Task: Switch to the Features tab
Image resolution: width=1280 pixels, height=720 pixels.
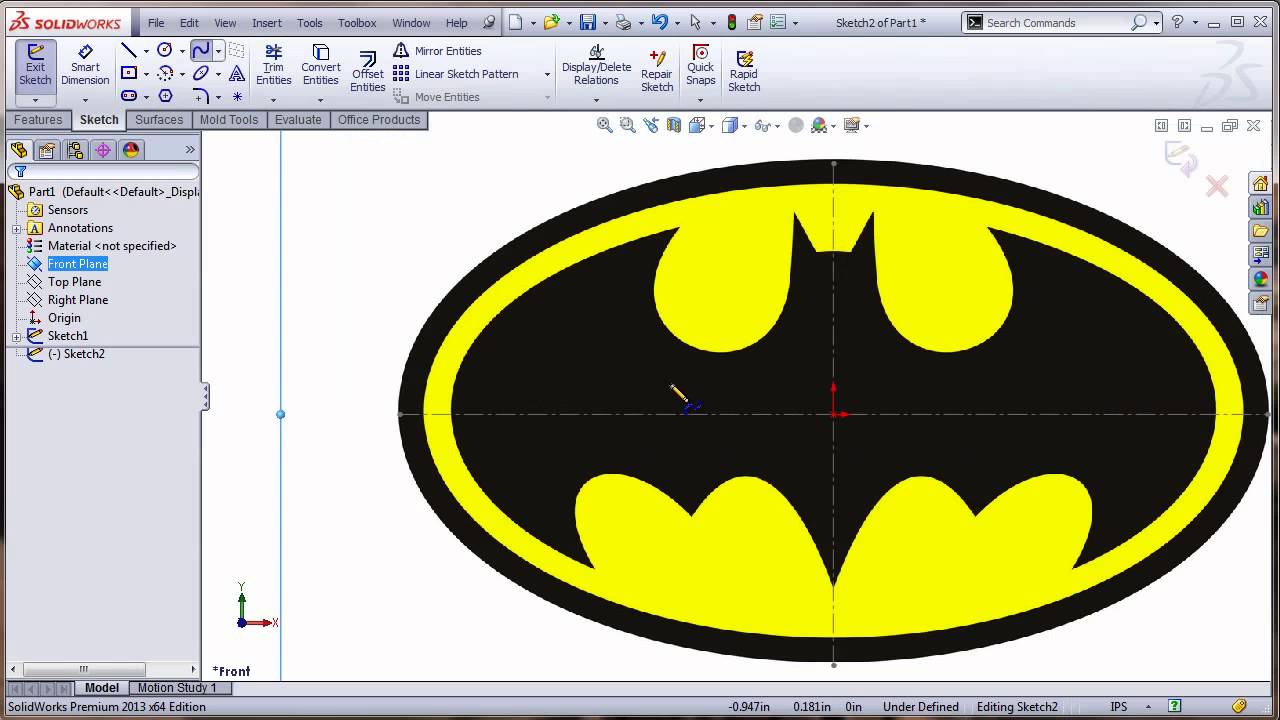Action: point(38,120)
